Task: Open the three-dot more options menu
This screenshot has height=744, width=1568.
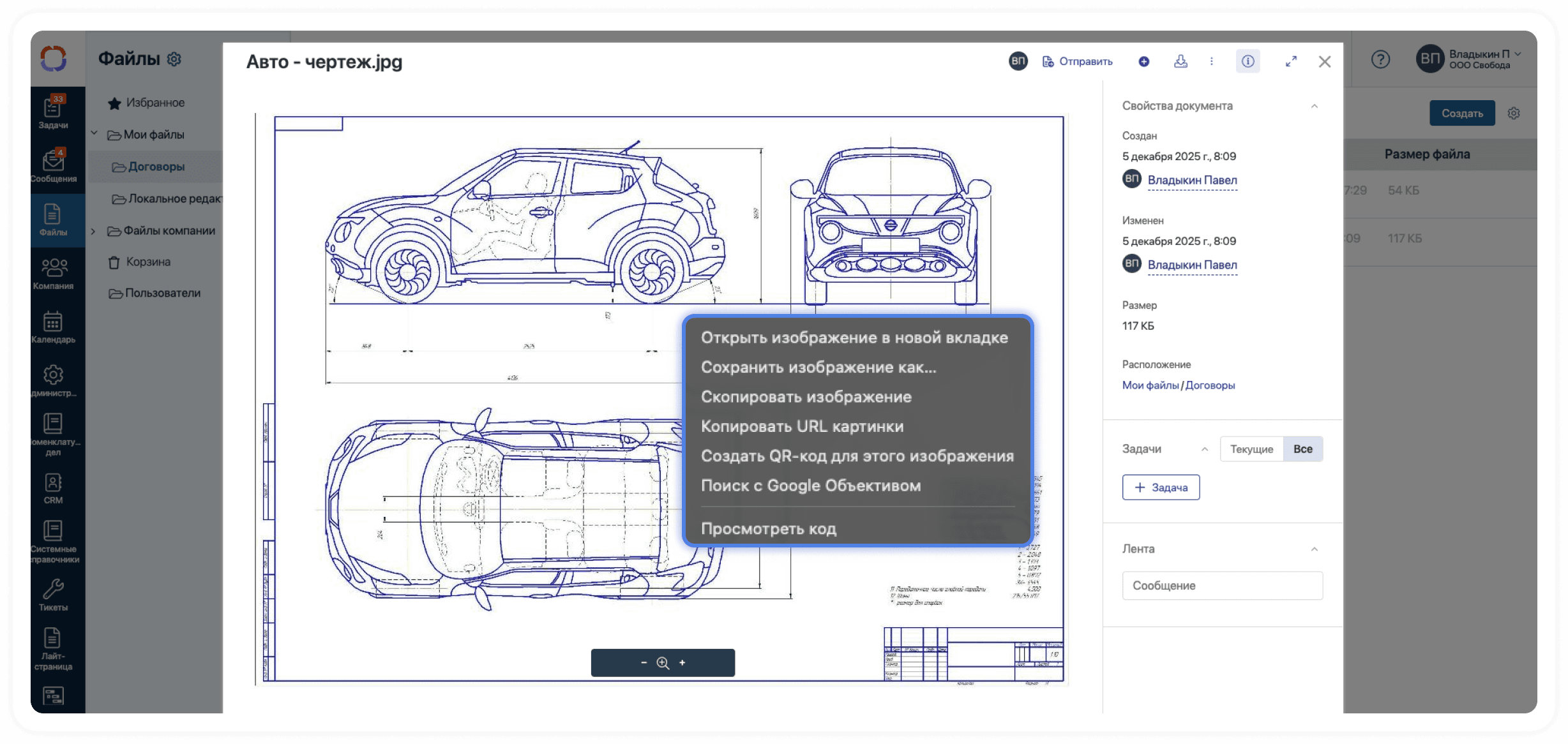Action: pyautogui.click(x=1211, y=61)
